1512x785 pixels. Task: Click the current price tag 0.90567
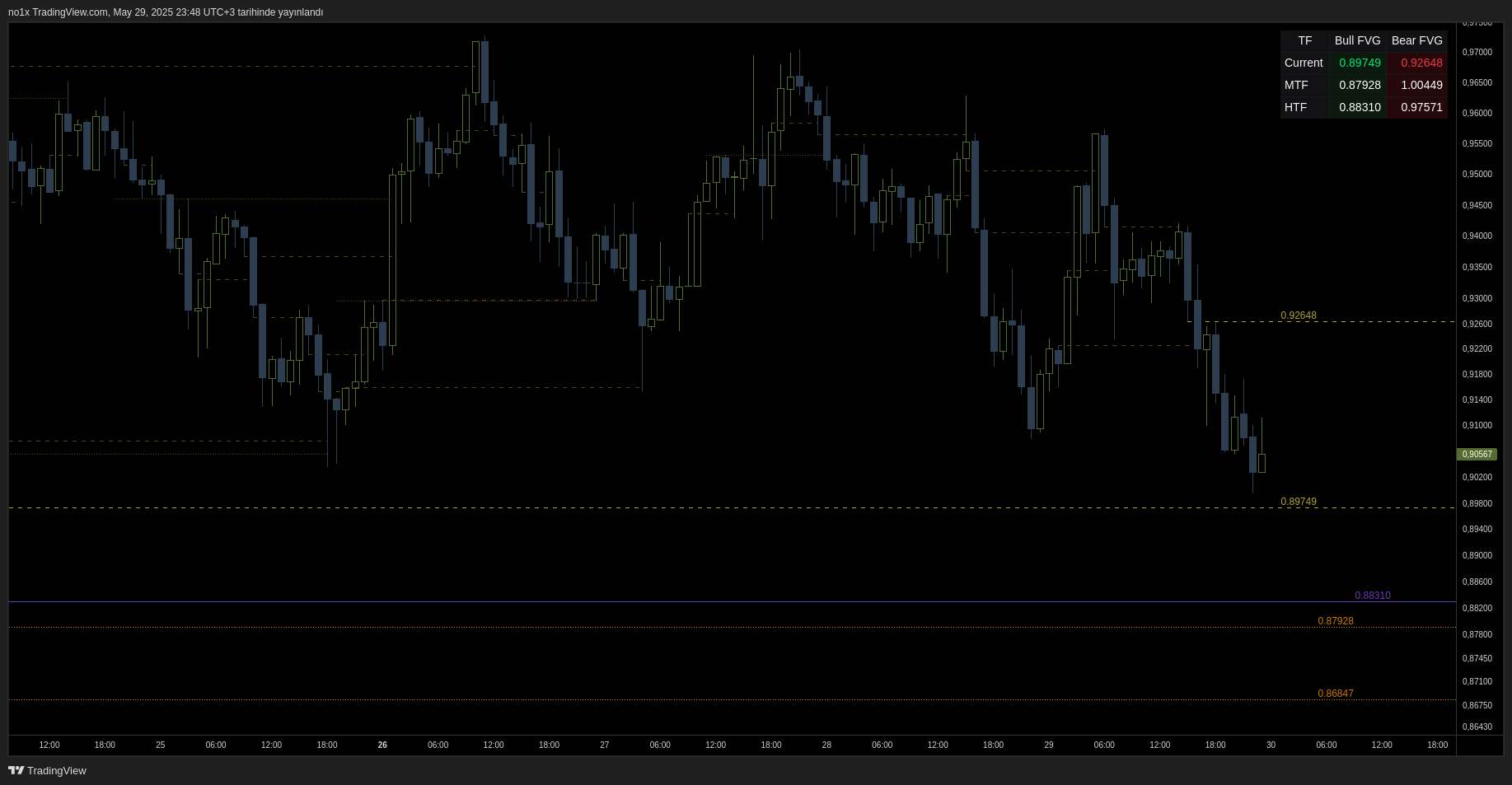click(x=1477, y=454)
